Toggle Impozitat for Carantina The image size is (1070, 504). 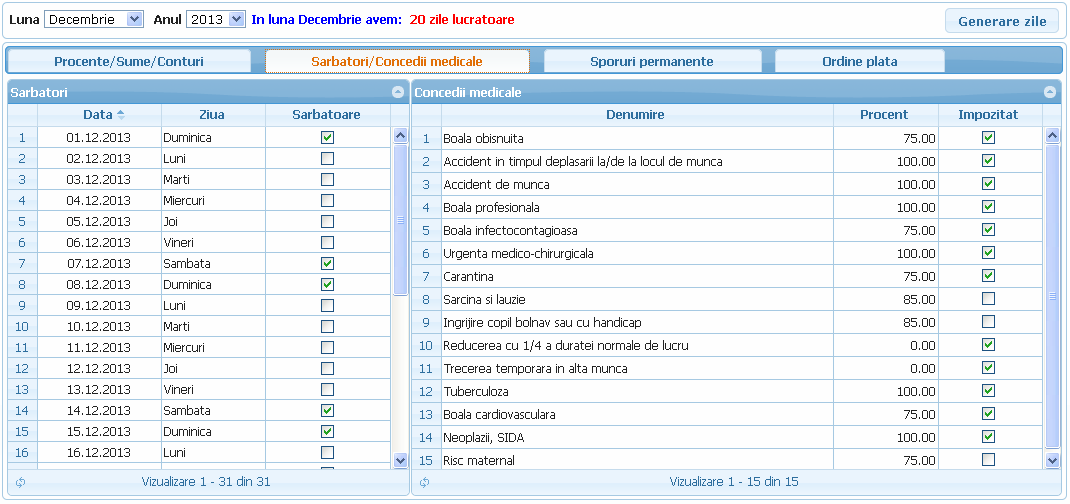(x=988, y=276)
